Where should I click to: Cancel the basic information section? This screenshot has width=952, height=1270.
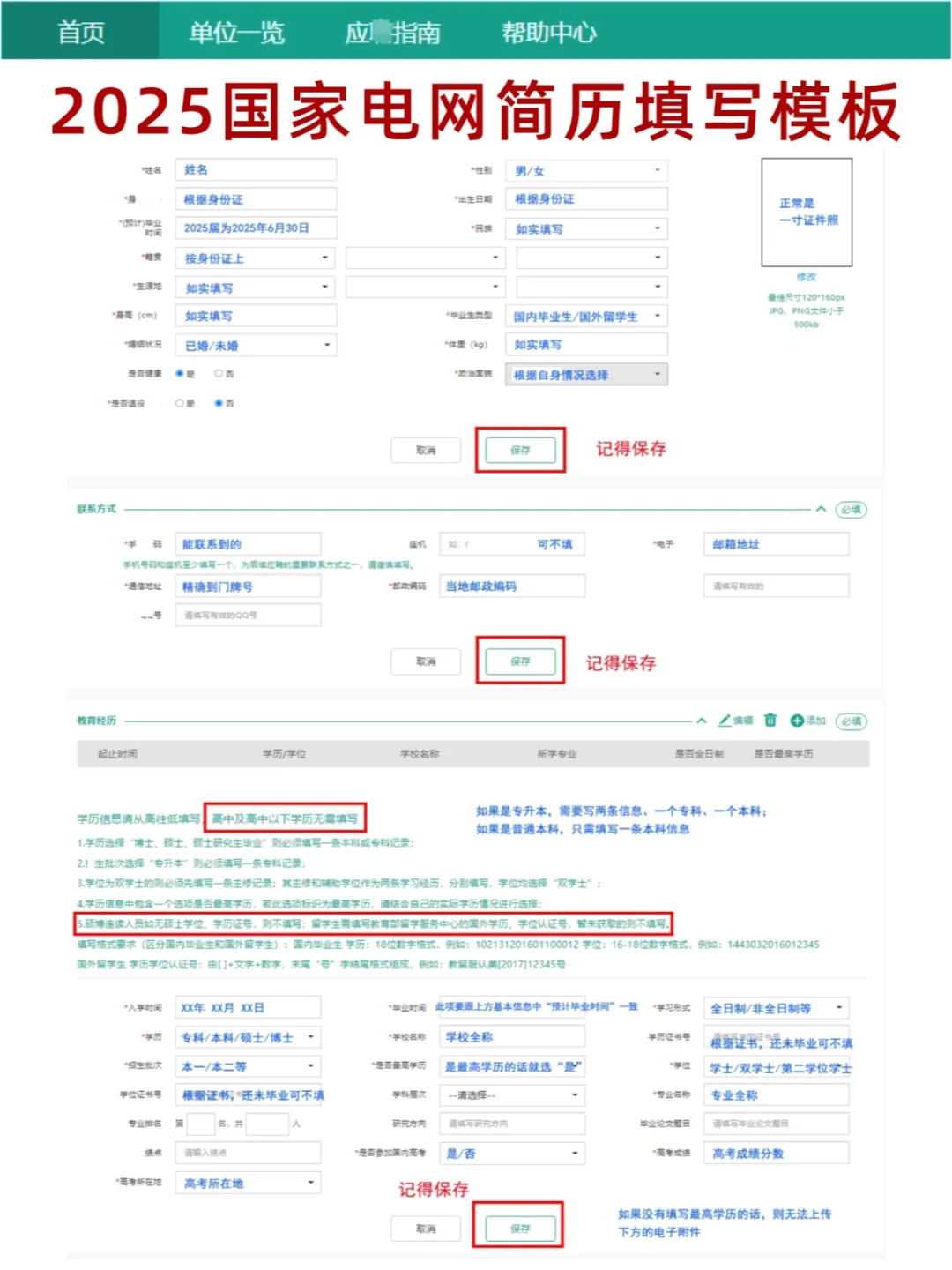(x=426, y=450)
